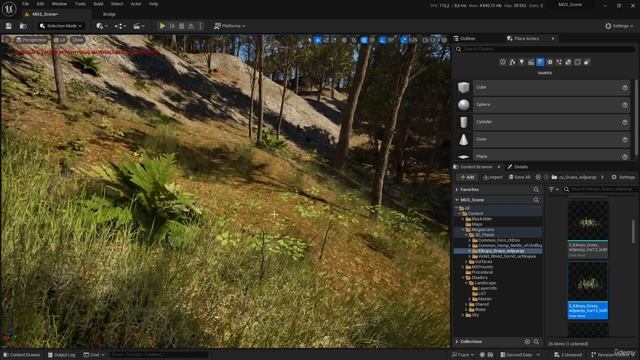
Task: Open the Edit menu
Action: click(x=40, y=4)
